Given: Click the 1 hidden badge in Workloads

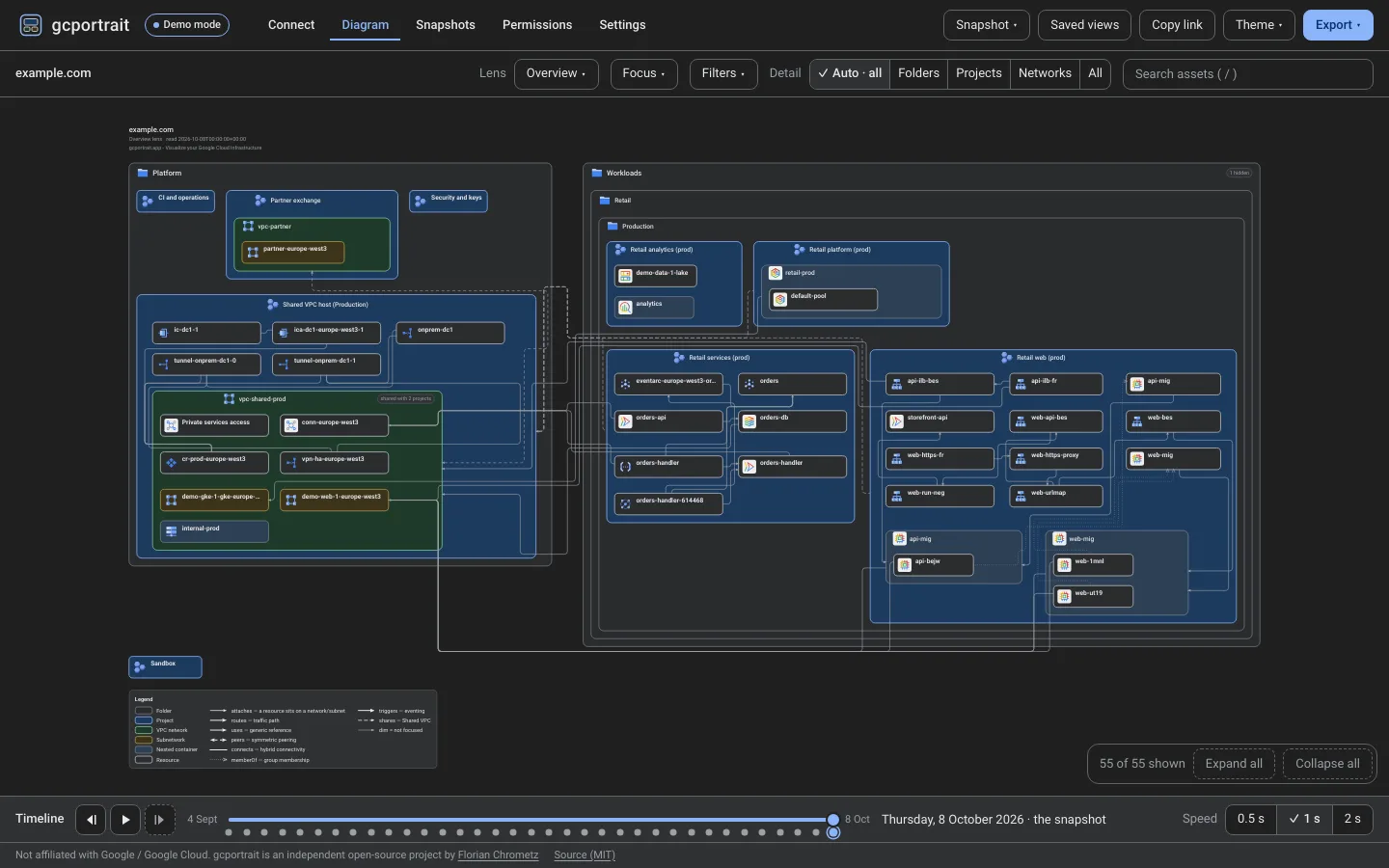Looking at the screenshot, I should [1239, 174].
